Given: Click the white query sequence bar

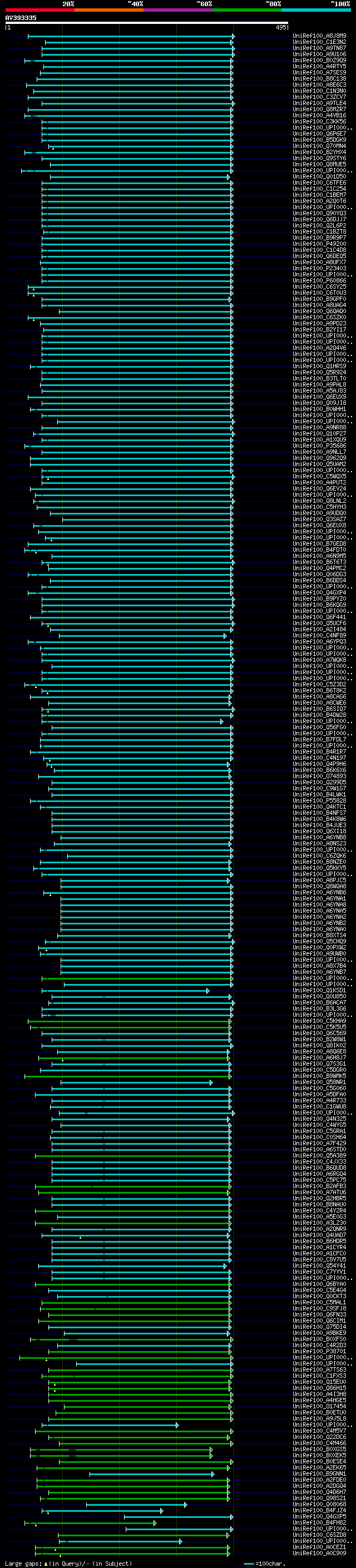Looking at the screenshot, I should coord(147,22).
